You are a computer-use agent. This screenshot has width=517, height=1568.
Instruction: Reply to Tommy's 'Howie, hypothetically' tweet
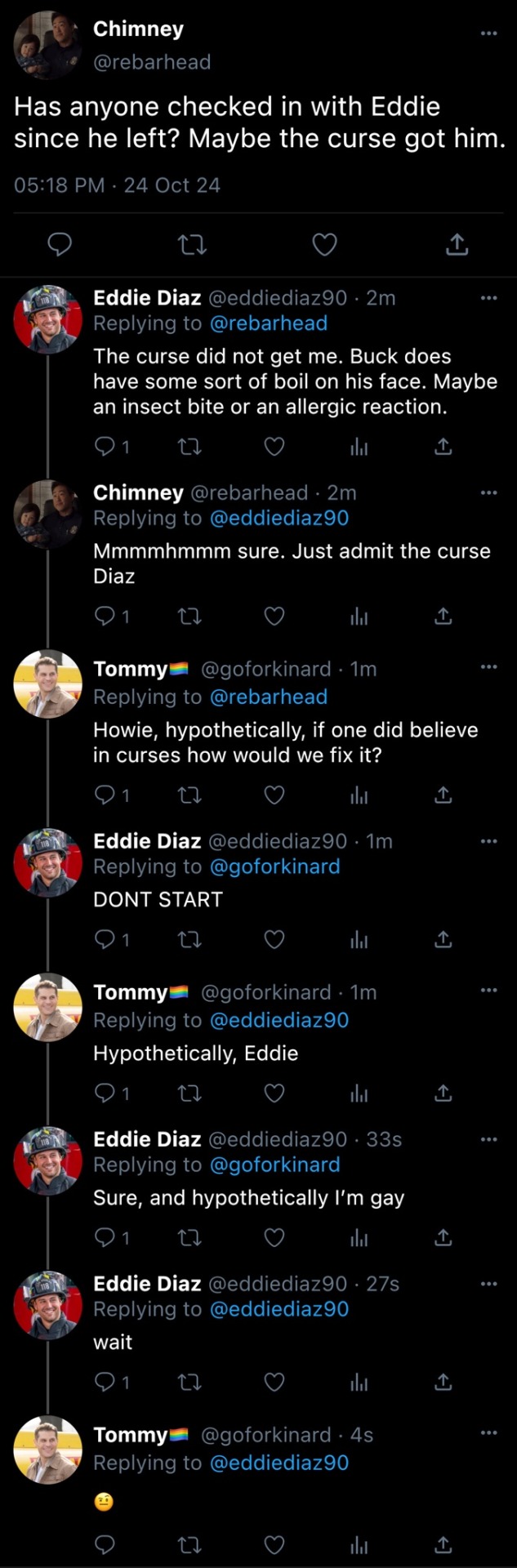105,795
